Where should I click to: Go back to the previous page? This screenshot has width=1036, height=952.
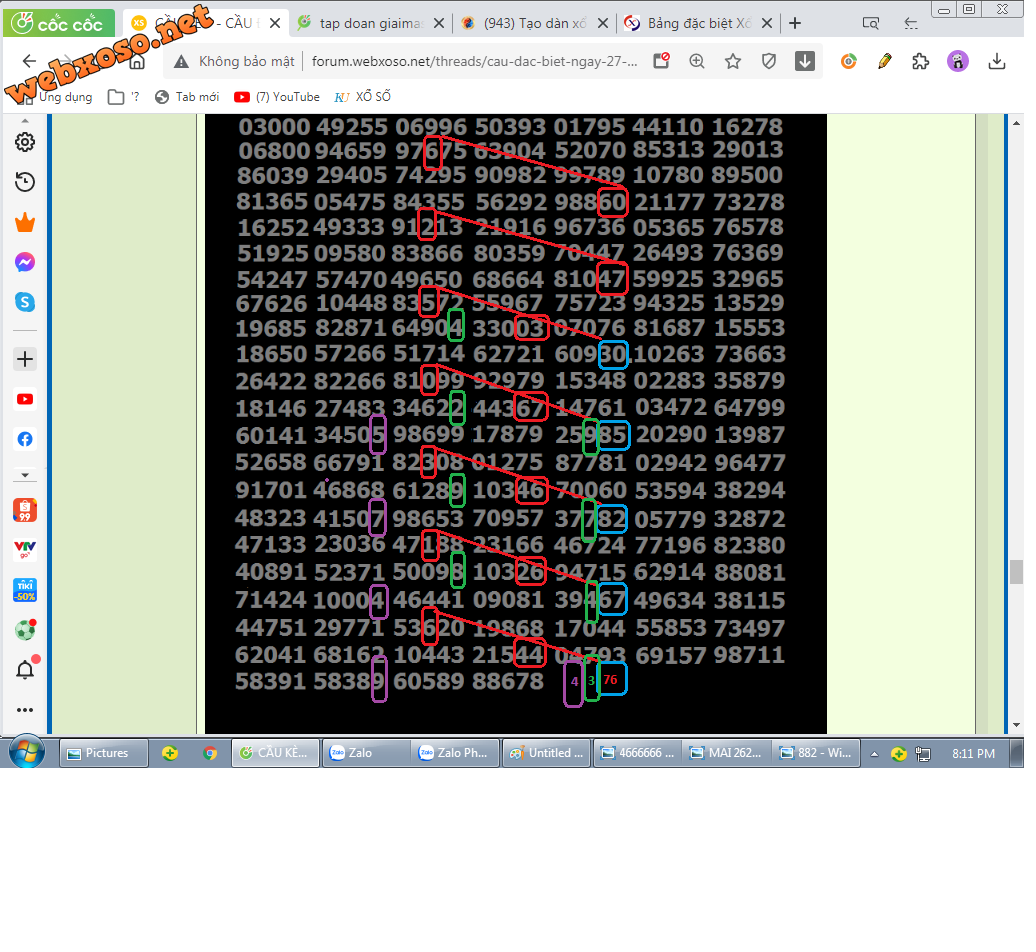(x=29, y=61)
